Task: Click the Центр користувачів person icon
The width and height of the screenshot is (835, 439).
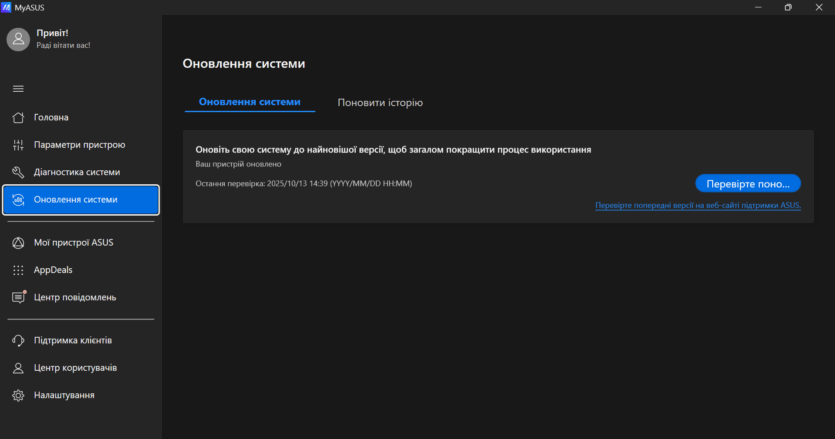Action: click(x=18, y=368)
